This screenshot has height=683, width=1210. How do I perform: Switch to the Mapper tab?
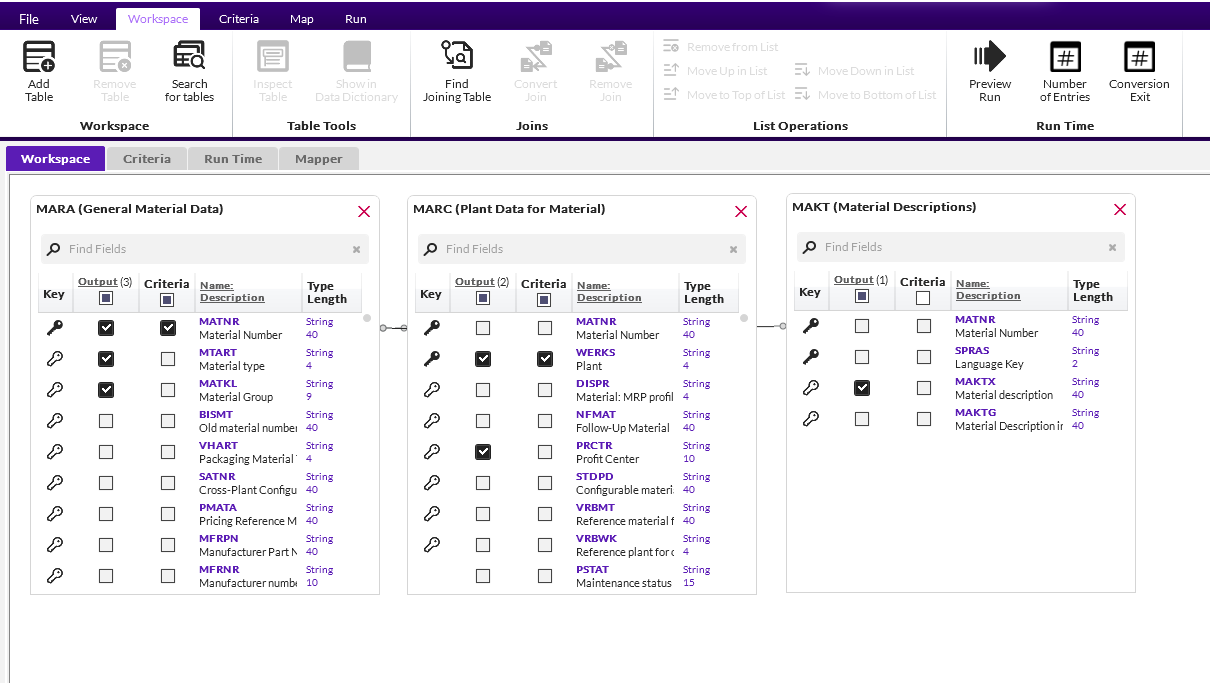click(x=319, y=159)
